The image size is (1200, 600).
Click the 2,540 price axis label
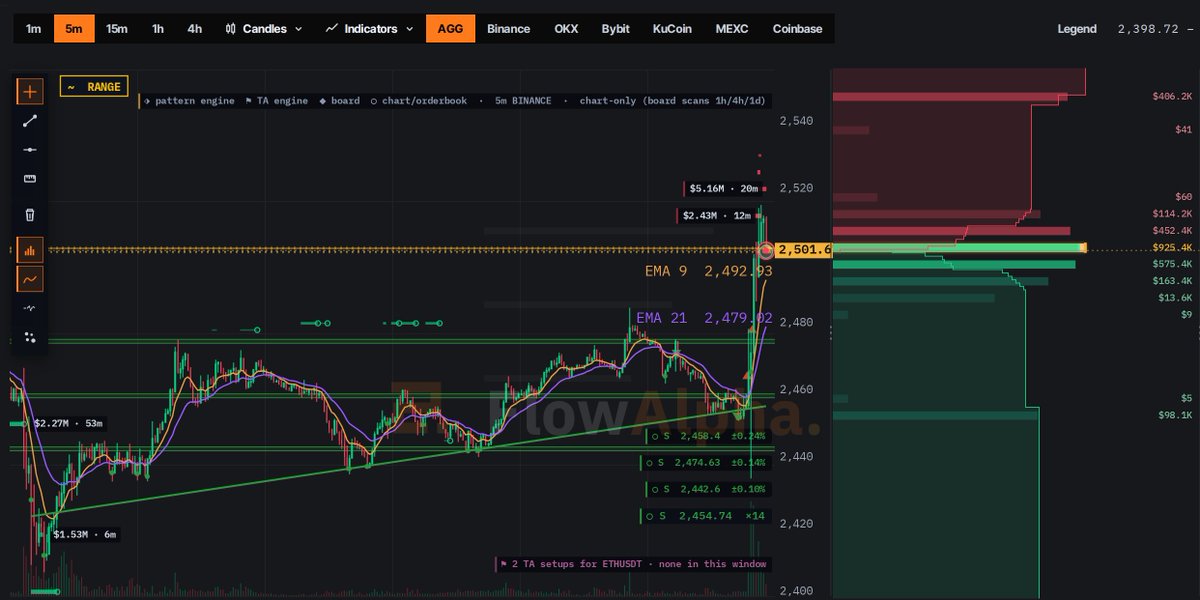(796, 121)
